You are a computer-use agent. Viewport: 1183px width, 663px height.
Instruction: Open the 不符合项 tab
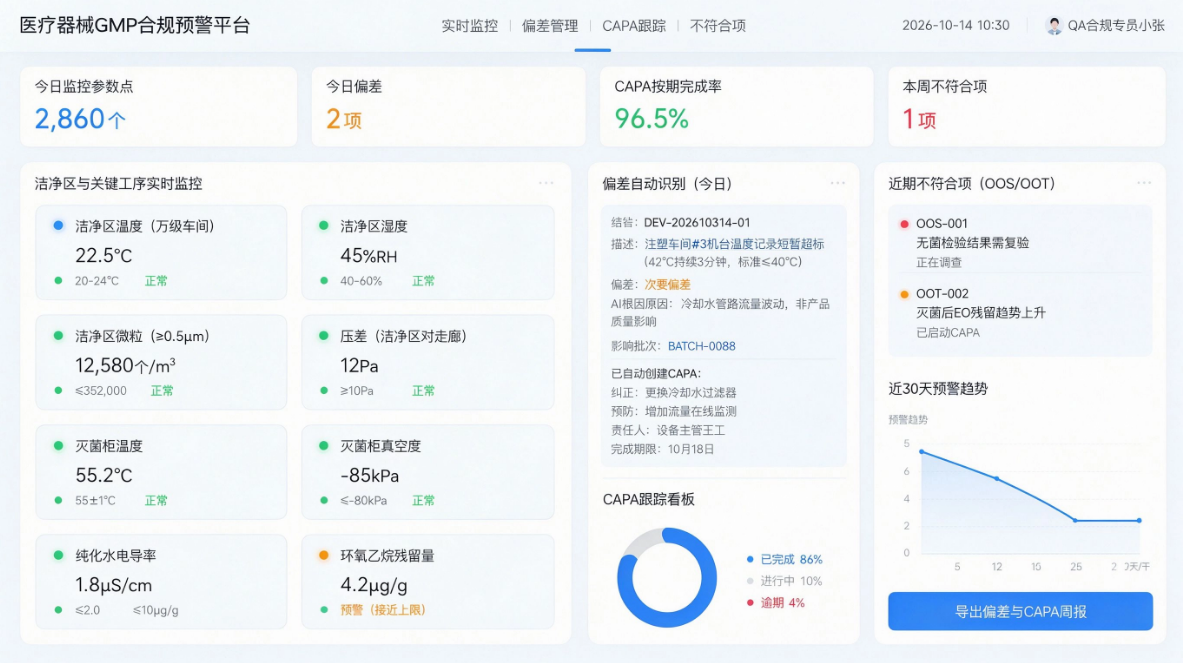[x=717, y=26]
